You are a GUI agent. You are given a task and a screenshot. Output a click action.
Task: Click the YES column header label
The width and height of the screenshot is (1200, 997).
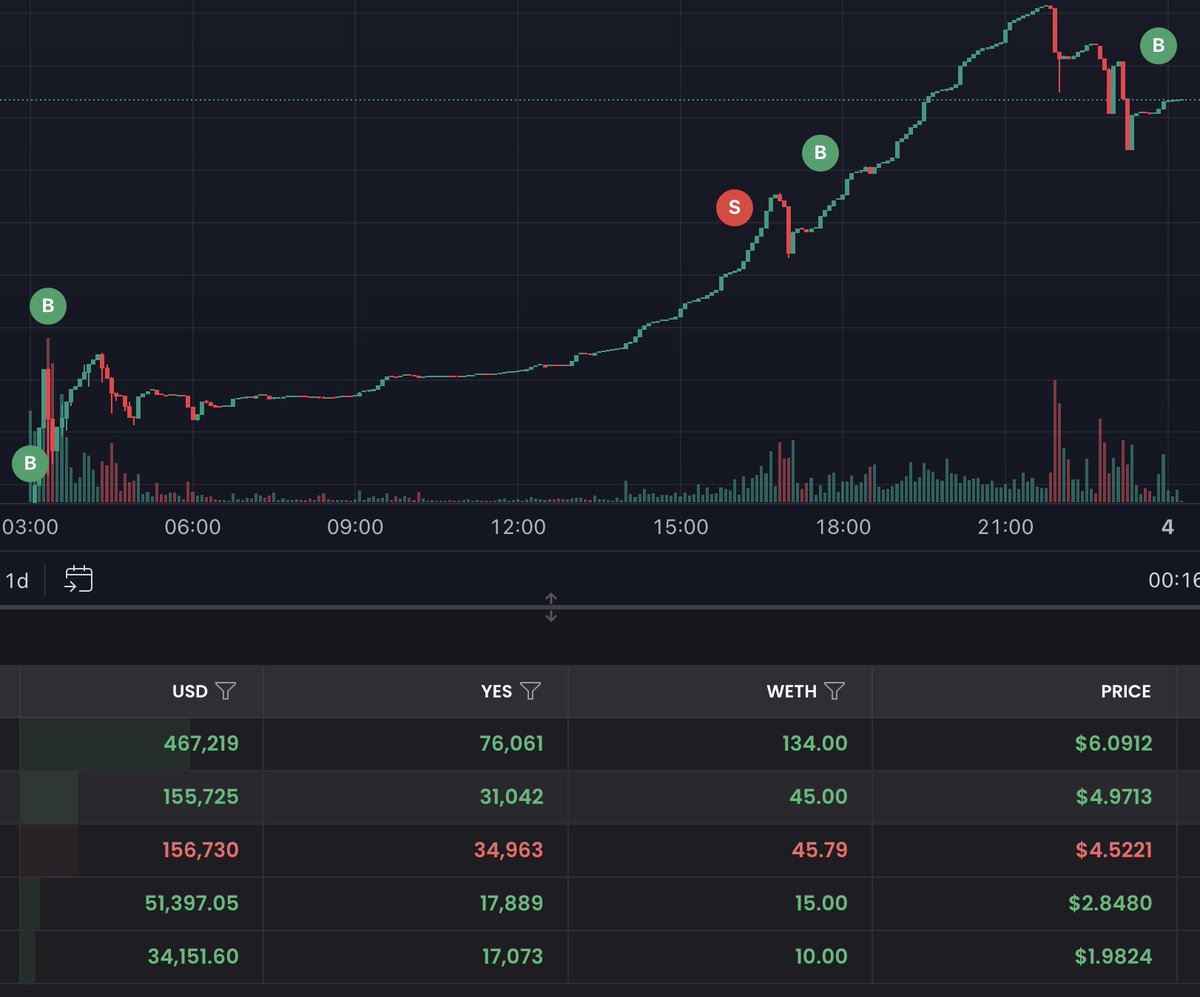click(x=496, y=691)
